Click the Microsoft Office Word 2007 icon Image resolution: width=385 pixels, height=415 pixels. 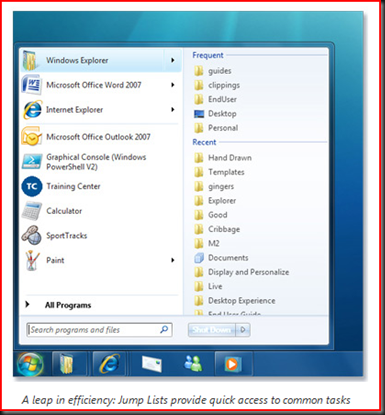click(31, 85)
